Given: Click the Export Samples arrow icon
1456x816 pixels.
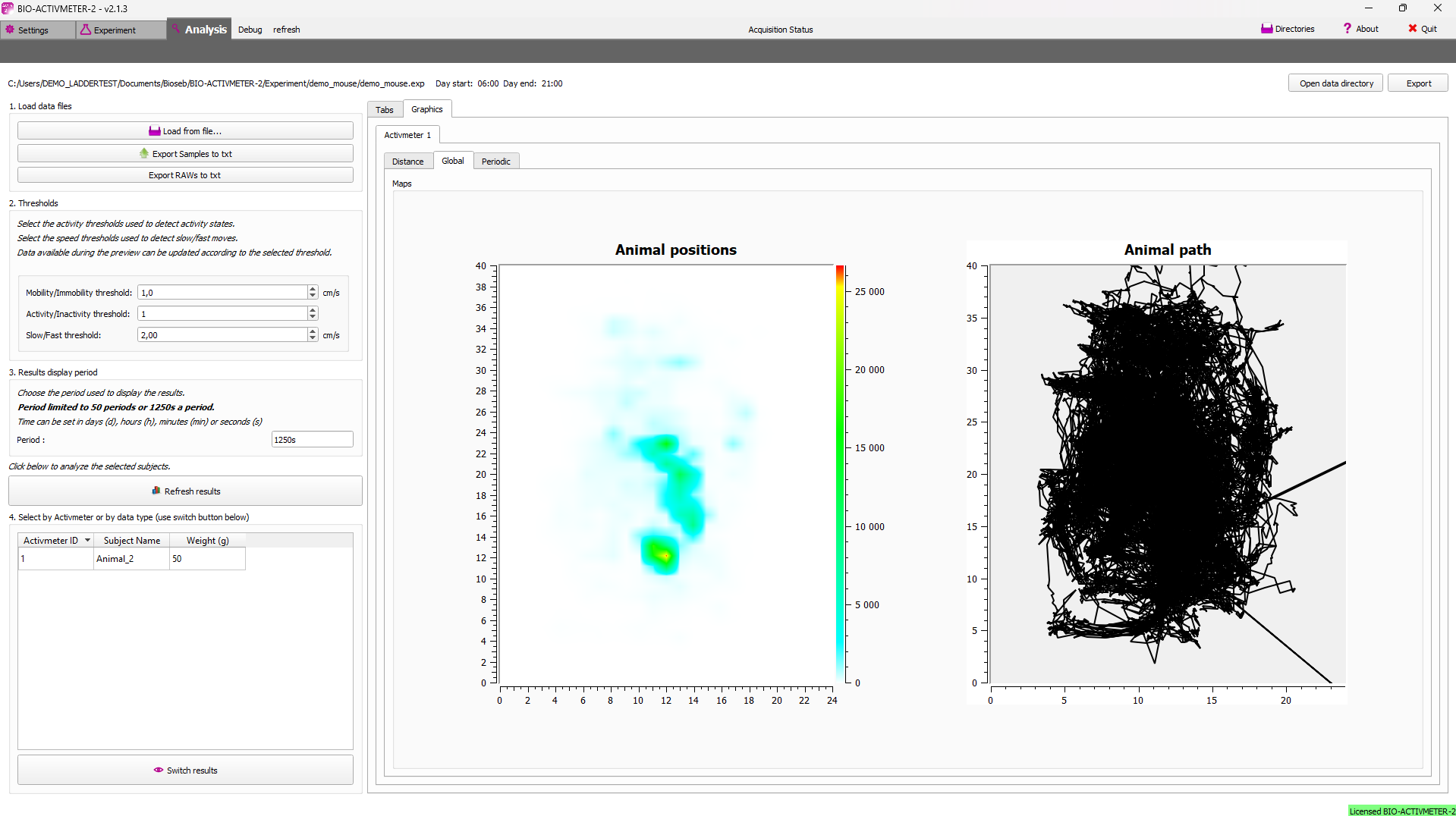Looking at the screenshot, I should point(144,153).
